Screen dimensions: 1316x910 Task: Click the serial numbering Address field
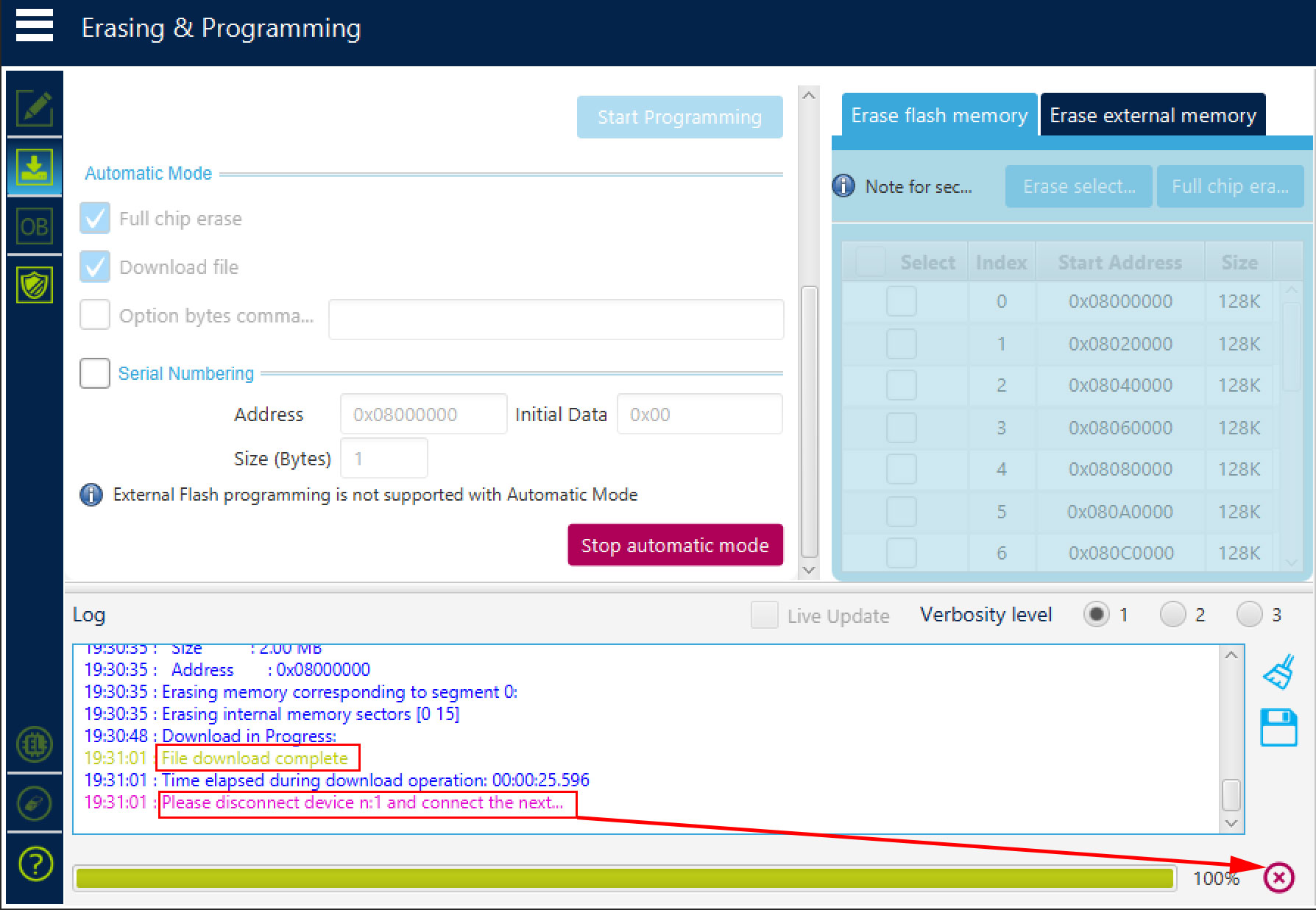click(x=423, y=415)
